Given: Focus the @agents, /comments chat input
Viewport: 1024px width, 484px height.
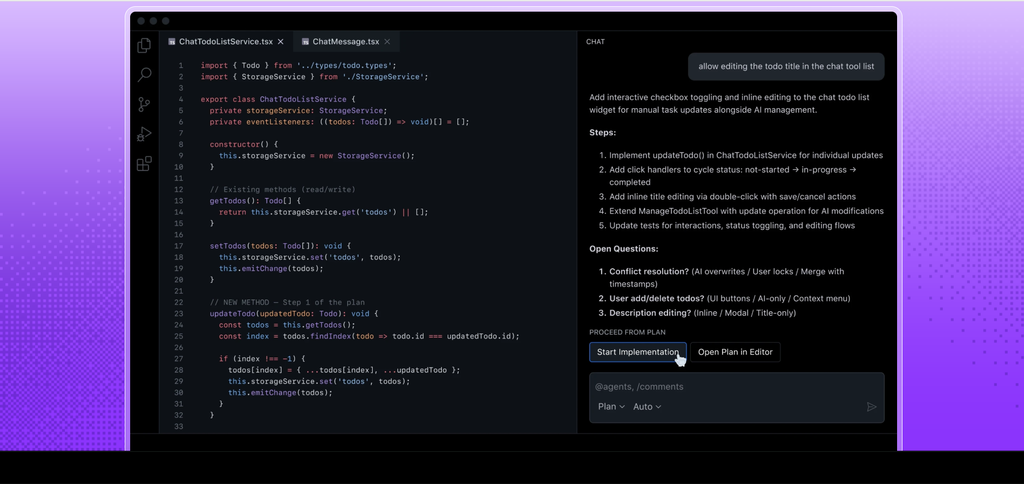Looking at the screenshot, I should click(737, 387).
